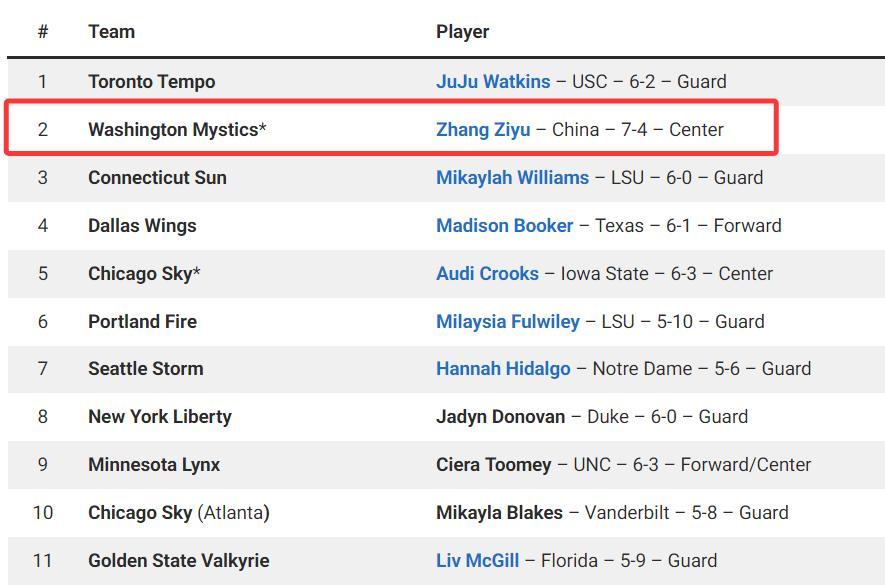The height and width of the screenshot is (585, 885).
Task: Click Connecticut Sun in row 3
Action: tap(157, 178)
